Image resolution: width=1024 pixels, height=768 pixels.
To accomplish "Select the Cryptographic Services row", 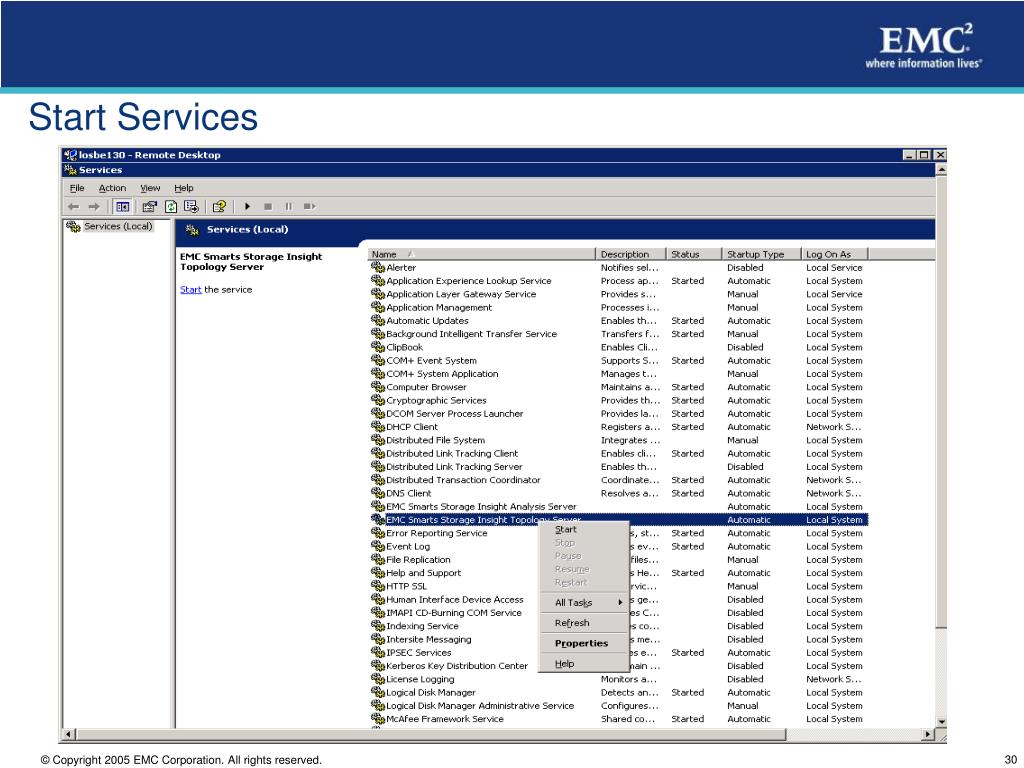I will 618,400.
